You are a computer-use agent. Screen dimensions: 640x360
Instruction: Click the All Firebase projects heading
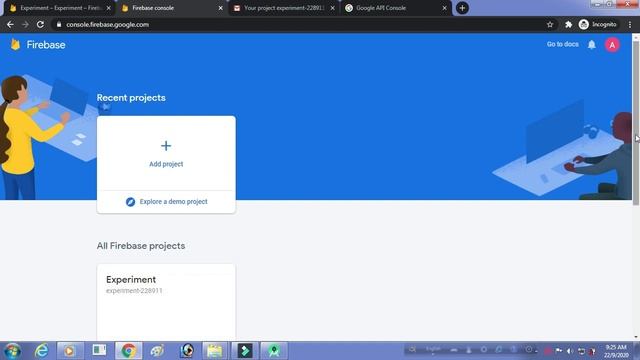141,246
